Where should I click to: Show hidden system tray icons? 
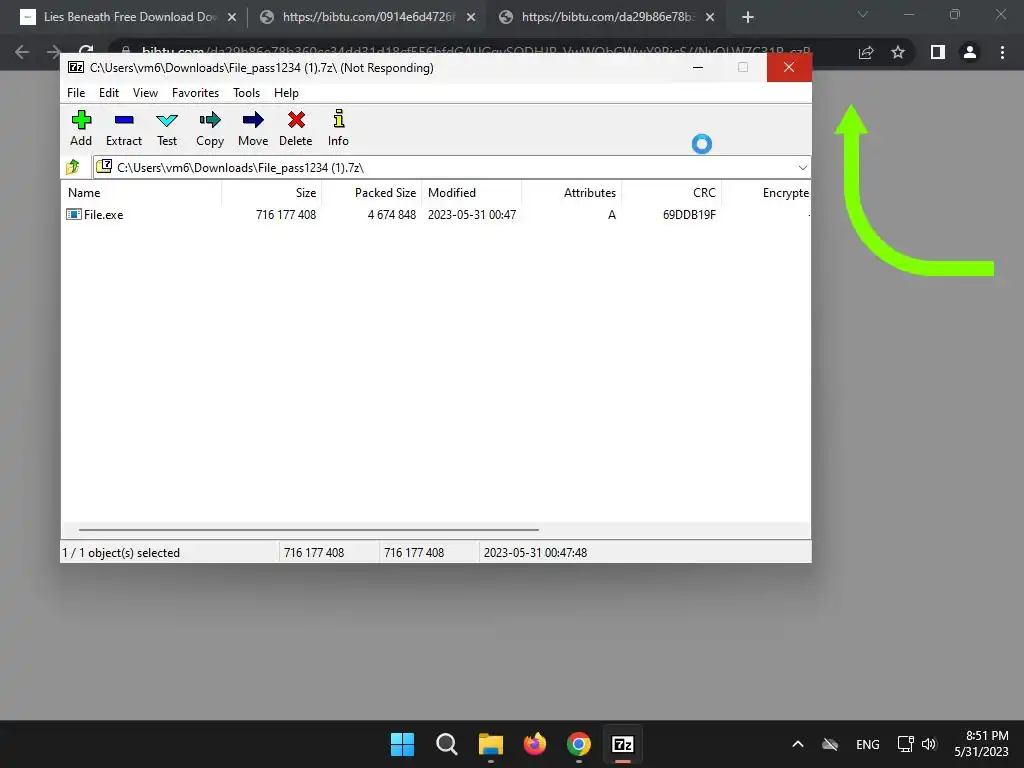pyautogui.click(x=797, y=744)
